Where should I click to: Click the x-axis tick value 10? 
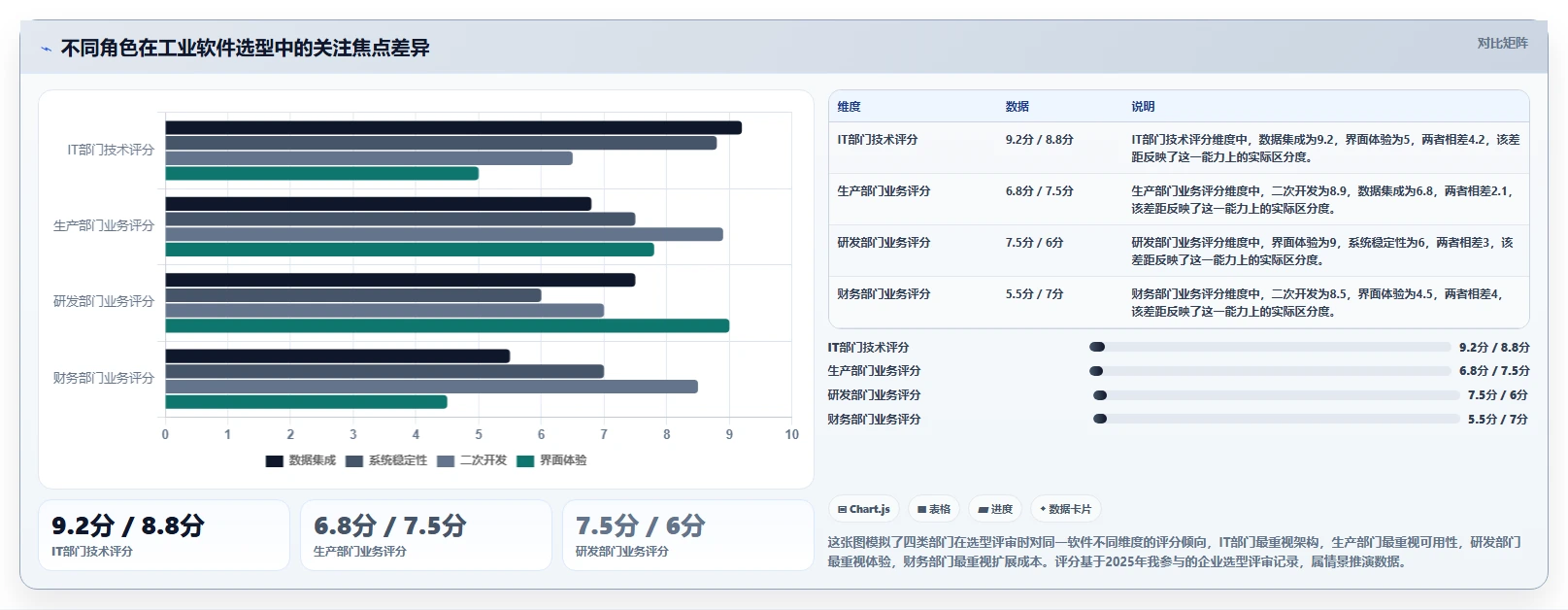(x=791, y=434)
